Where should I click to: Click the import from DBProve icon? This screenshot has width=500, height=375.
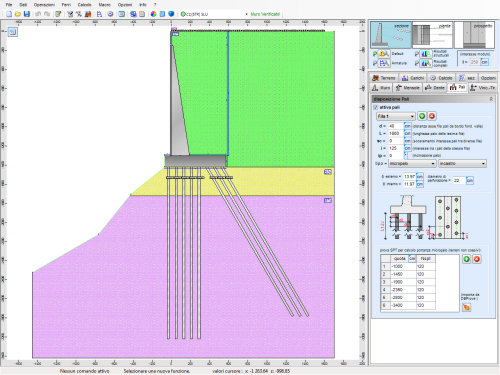pyautogui.click(x=466, y=307)
